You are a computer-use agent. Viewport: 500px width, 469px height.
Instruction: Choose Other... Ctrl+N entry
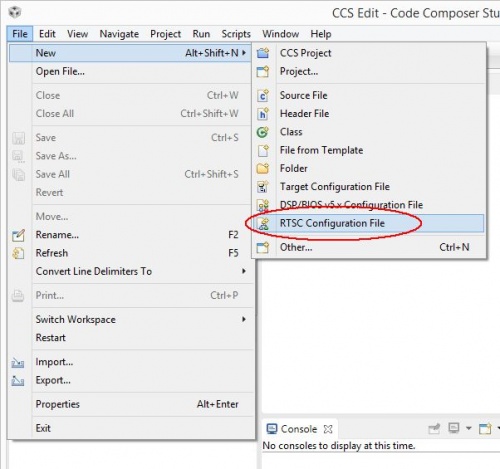369,247
